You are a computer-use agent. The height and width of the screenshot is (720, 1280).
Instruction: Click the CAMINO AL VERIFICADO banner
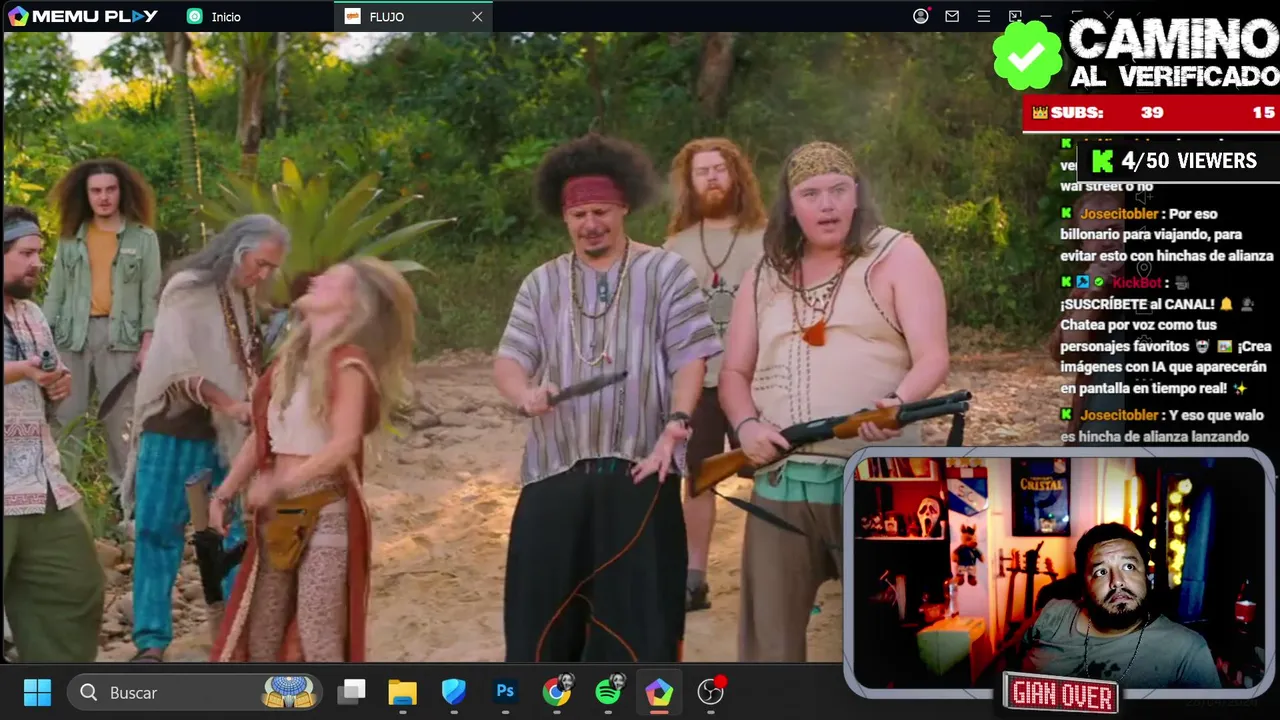(1172, 52)
